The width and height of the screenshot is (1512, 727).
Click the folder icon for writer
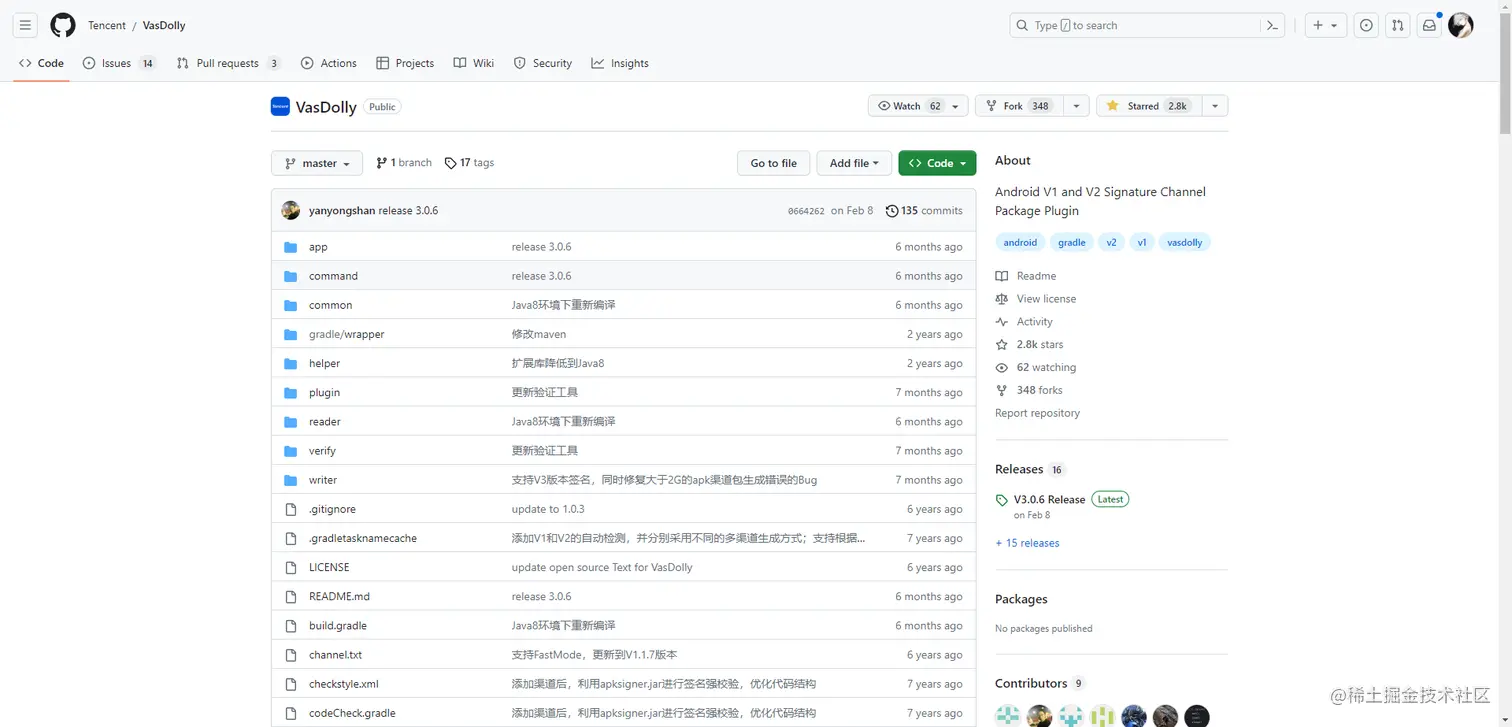tap(291, 480)
